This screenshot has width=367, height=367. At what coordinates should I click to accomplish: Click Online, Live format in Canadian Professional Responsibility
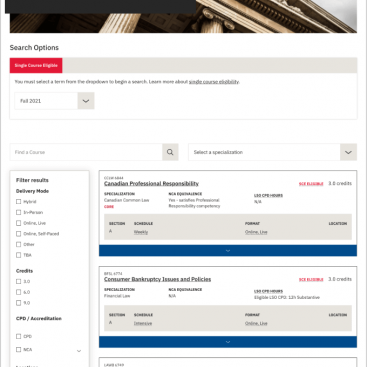(x=256, y=232)
